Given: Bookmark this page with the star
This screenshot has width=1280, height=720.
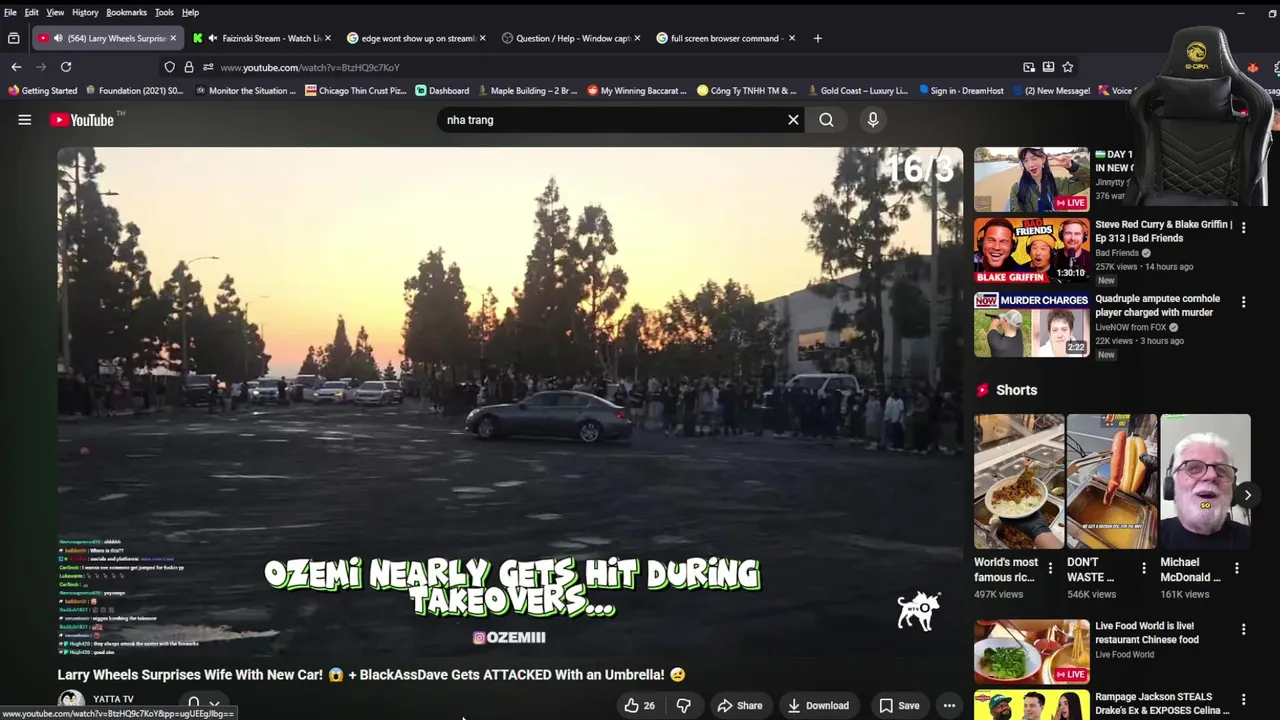Looking at the screenshot, I should pyautogui.click(x=1068, y=67).
